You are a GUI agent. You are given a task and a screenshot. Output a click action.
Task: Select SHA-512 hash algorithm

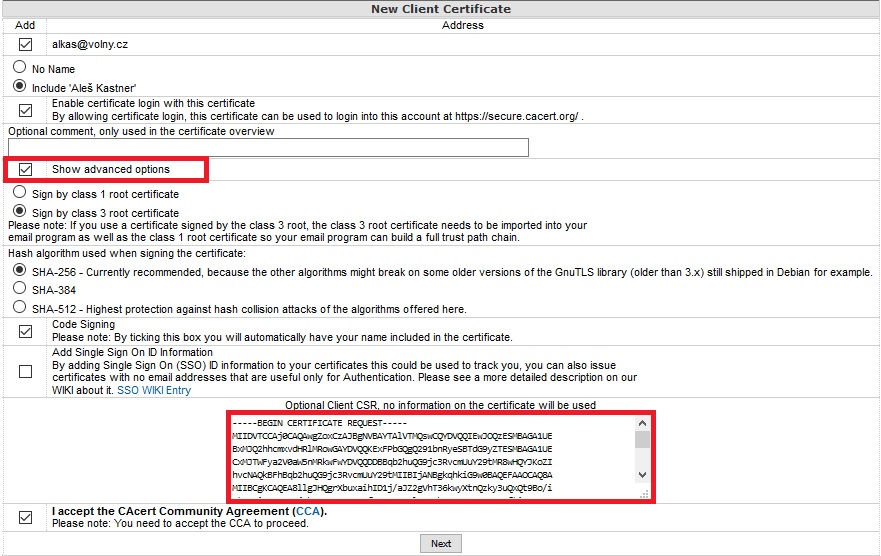tap(19, 308)
